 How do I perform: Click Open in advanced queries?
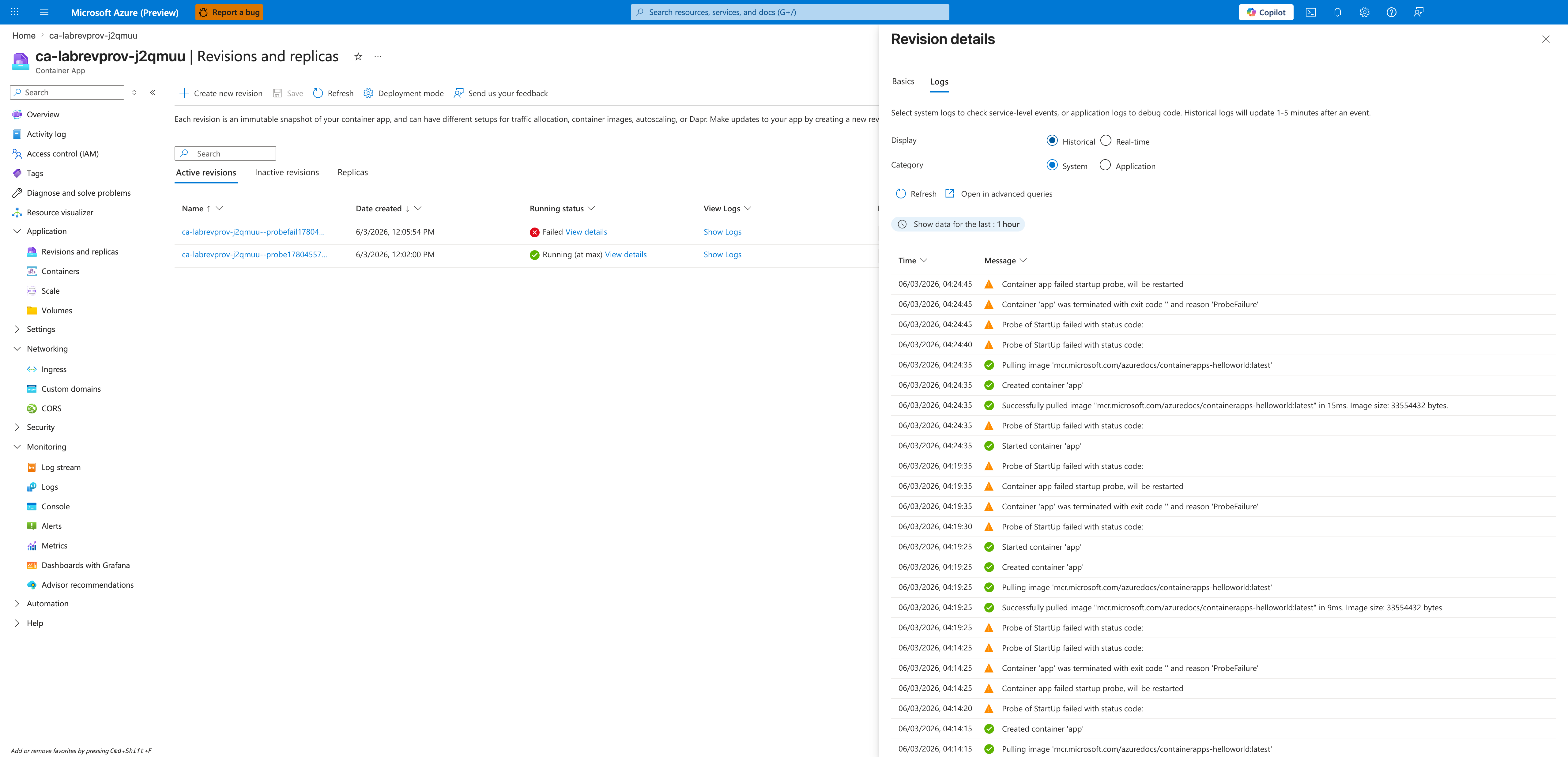(998, 194)
